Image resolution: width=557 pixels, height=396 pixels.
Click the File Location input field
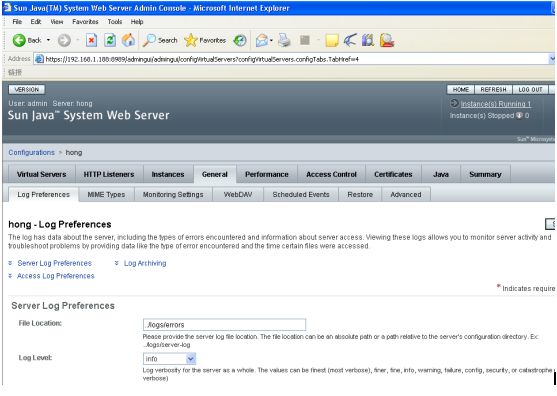(224, 325)
